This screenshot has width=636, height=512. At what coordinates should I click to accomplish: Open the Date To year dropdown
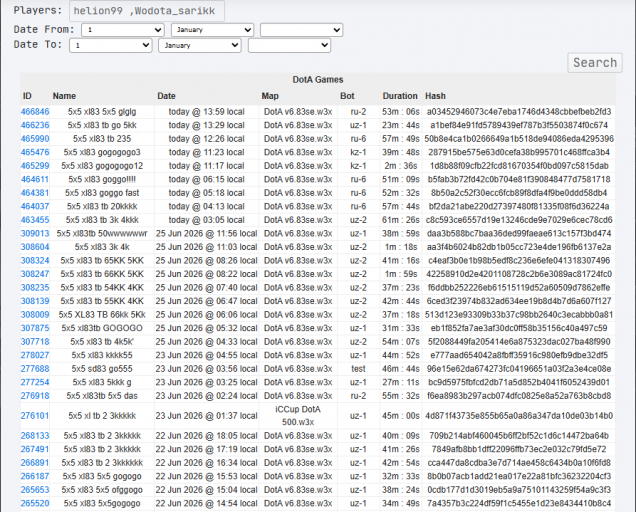289,45
